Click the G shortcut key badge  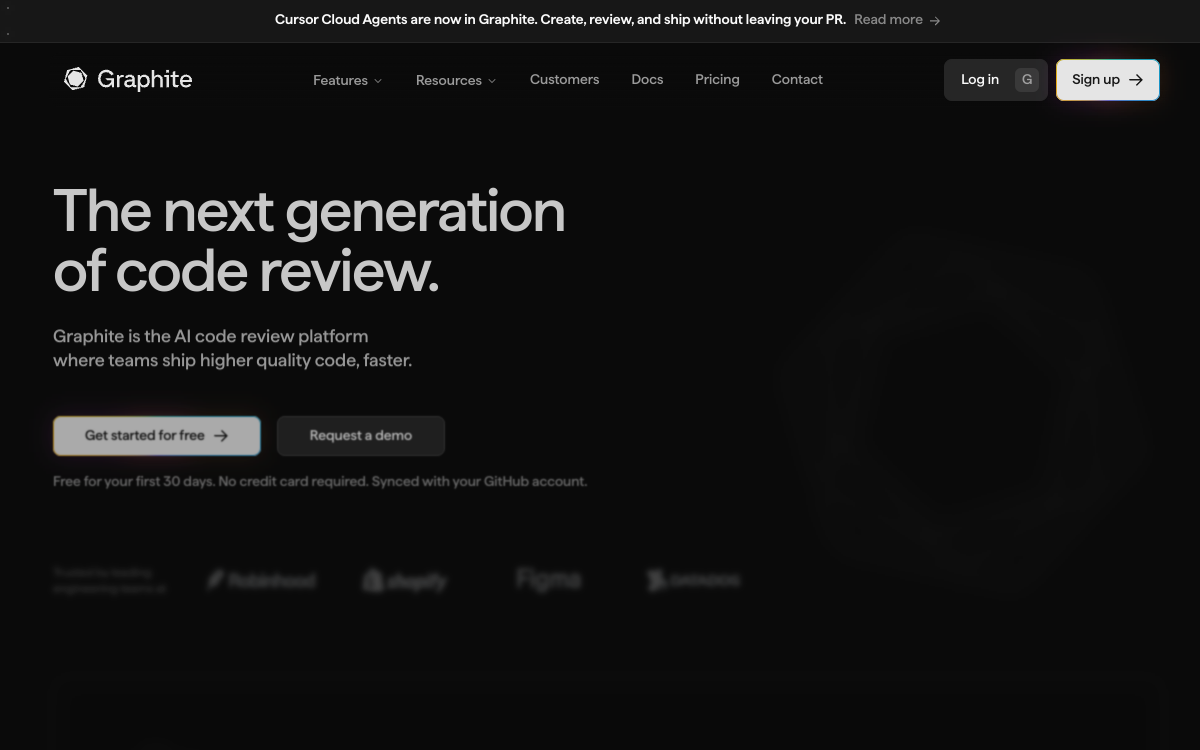pos(1027,80)
